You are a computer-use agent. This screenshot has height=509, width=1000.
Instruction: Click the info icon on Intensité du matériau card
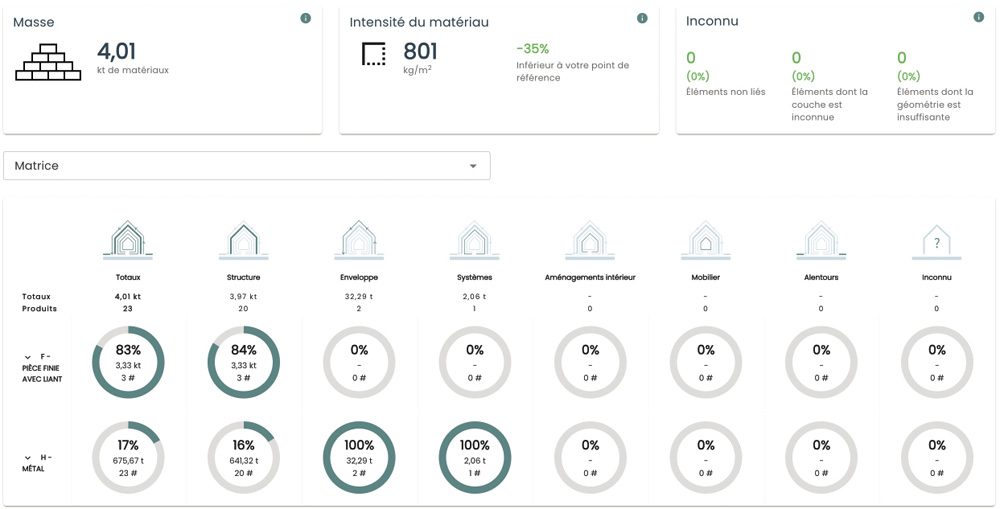pyautogui.click(x=642, y=18)
